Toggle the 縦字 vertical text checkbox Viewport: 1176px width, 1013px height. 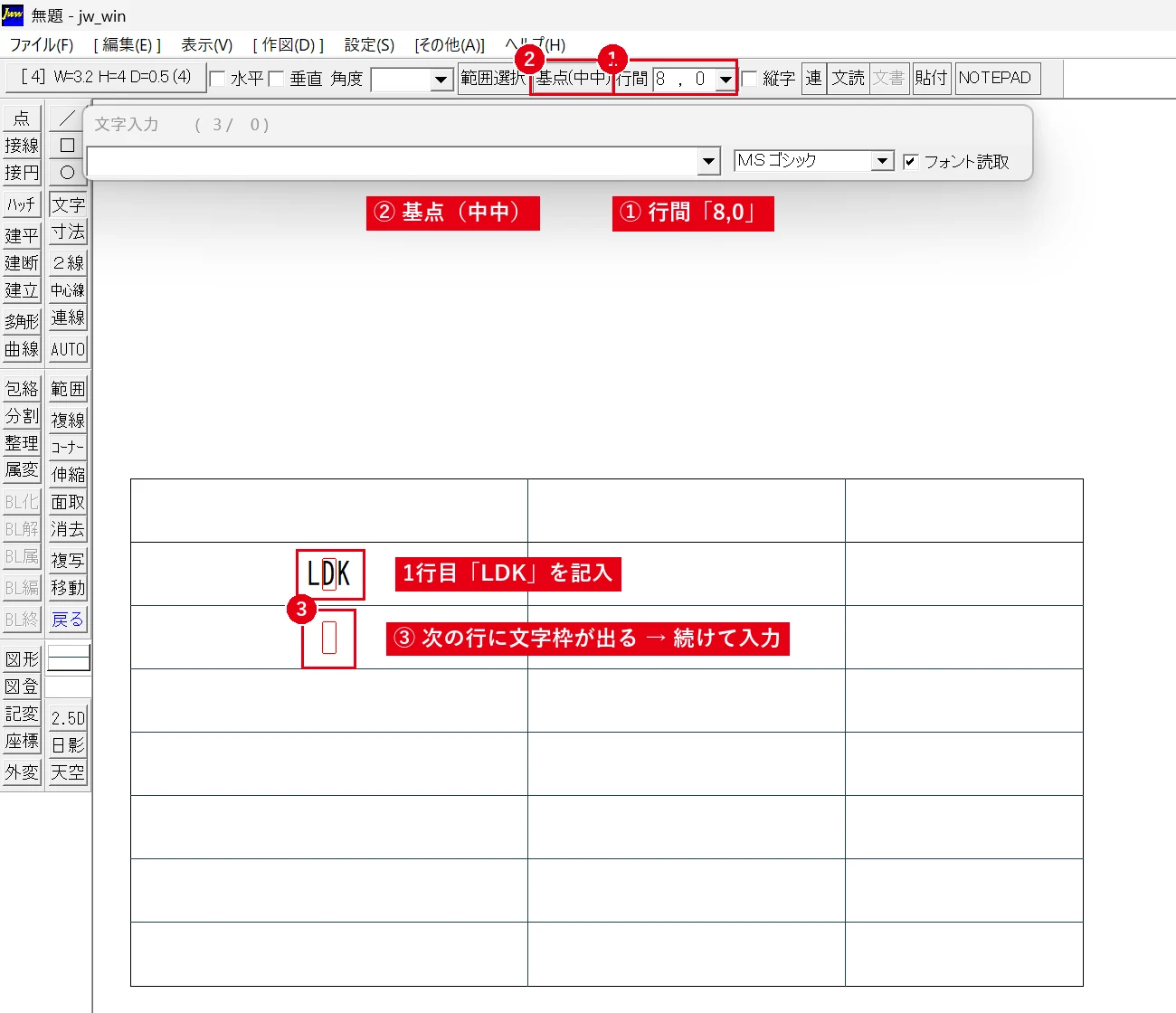[749, 79]
